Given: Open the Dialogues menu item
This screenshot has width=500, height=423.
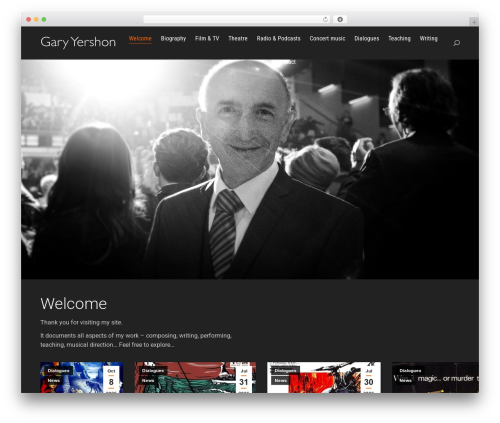Looking at the screenshot, I should pyautogui.click(x=367, y=39).
